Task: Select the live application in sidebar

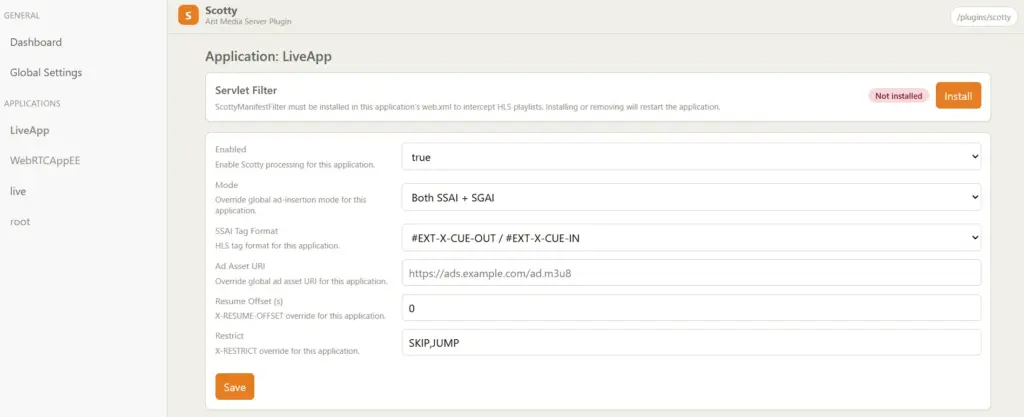Action: coord(18,191)
